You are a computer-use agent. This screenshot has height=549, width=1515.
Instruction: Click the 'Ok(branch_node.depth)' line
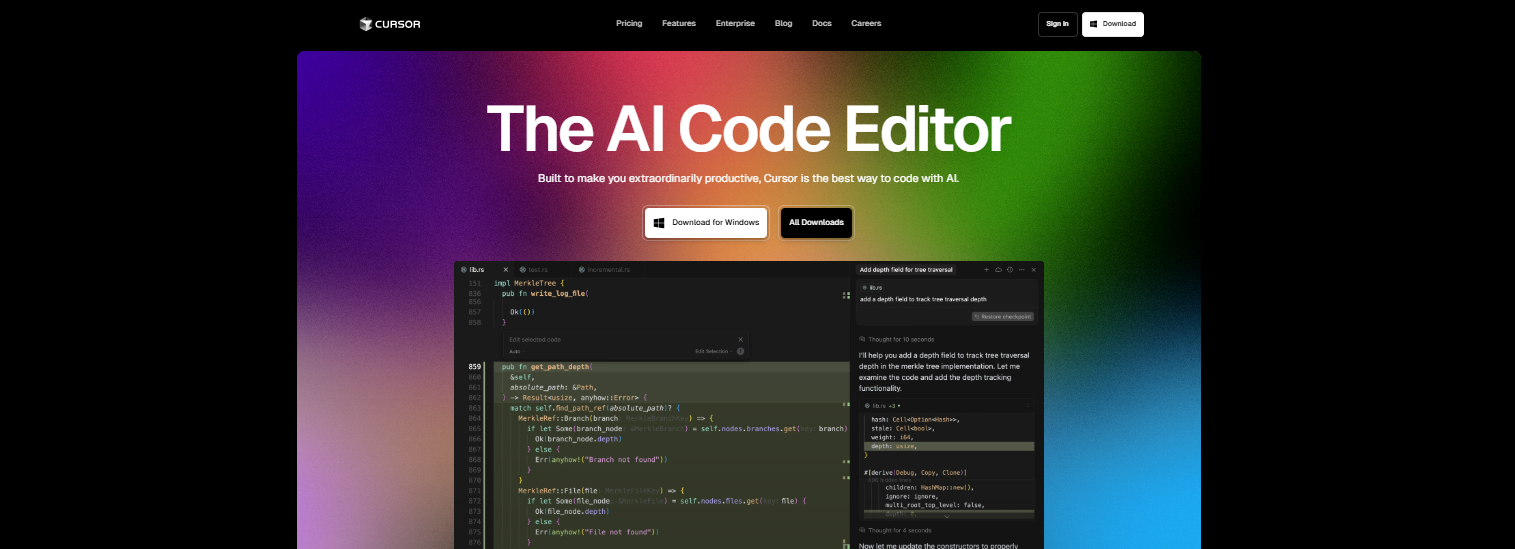(578, 438)
